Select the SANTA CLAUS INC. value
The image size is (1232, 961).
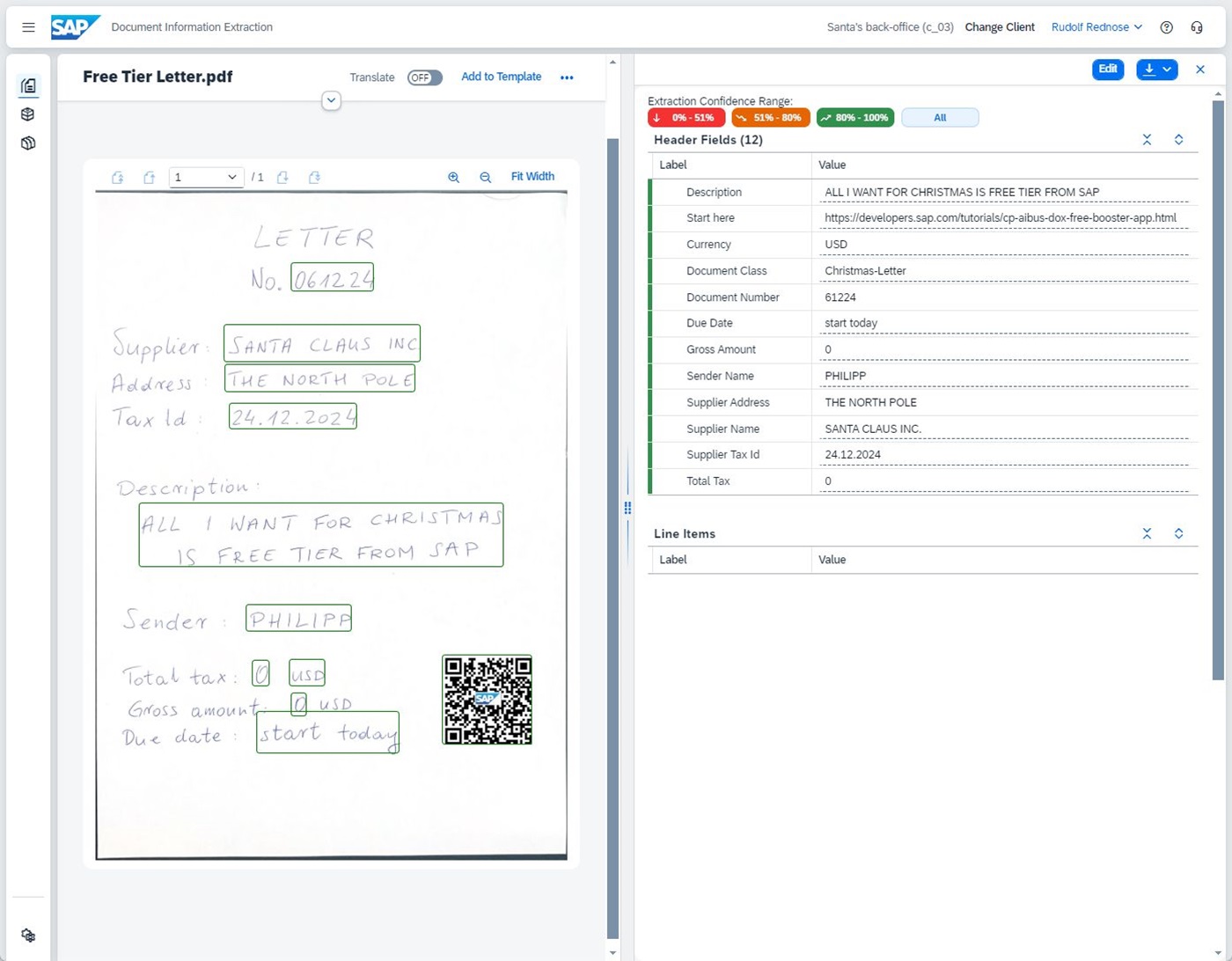point(1006,429)
